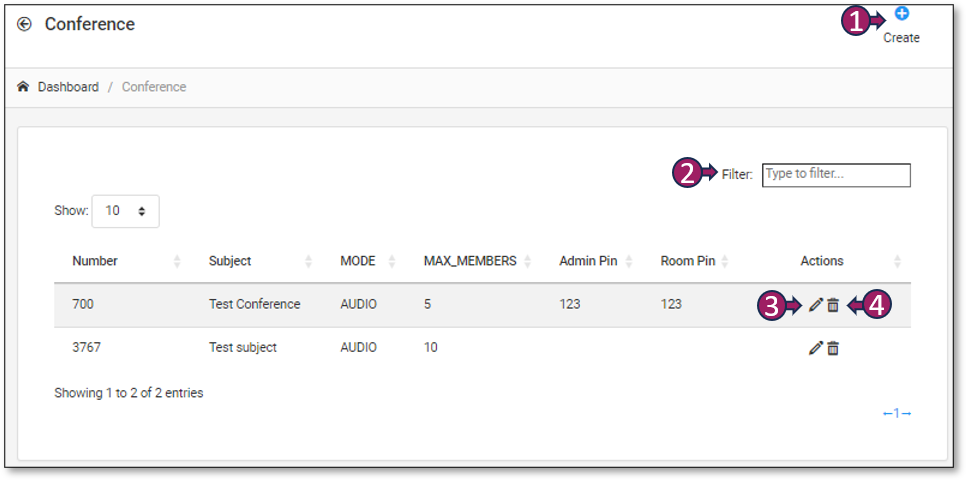
Task: Click next page arrow in pagination
Action: pyautogui.click(x=907, y=413)
